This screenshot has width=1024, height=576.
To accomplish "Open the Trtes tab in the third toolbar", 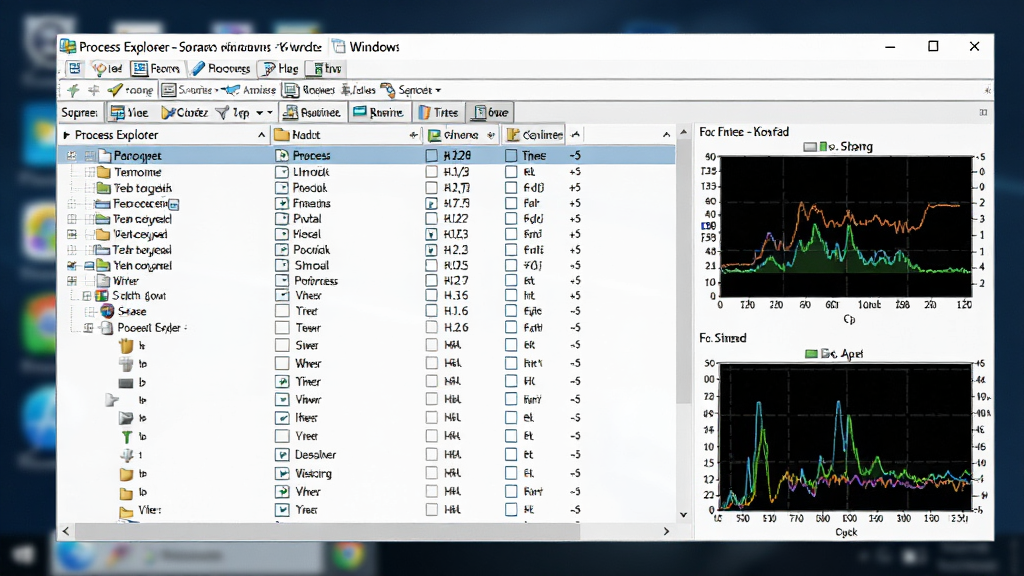I will pyautogui.click(x=438, y=112).
